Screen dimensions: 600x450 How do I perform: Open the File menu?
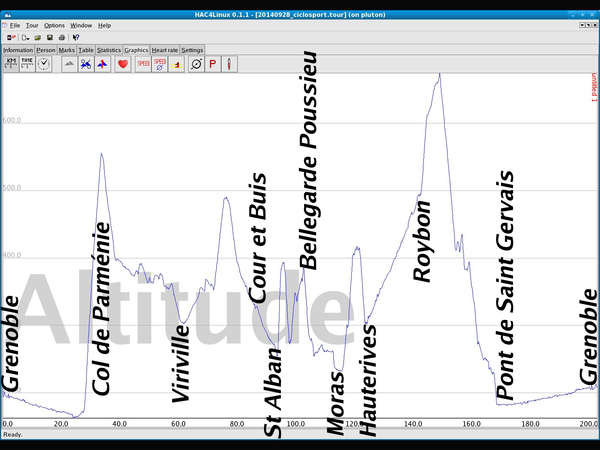14,25
